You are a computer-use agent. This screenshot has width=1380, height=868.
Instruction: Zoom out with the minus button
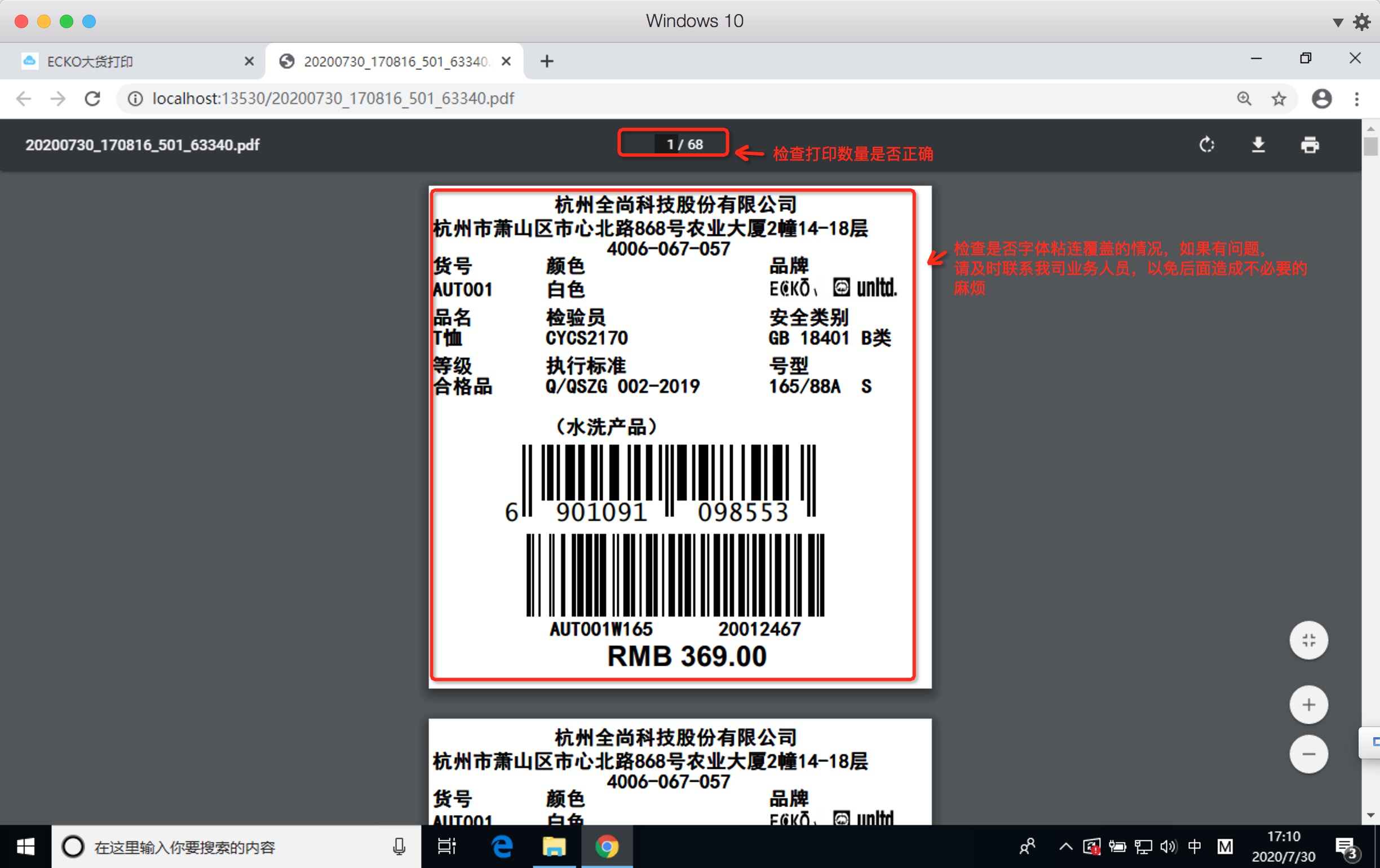1308,754
